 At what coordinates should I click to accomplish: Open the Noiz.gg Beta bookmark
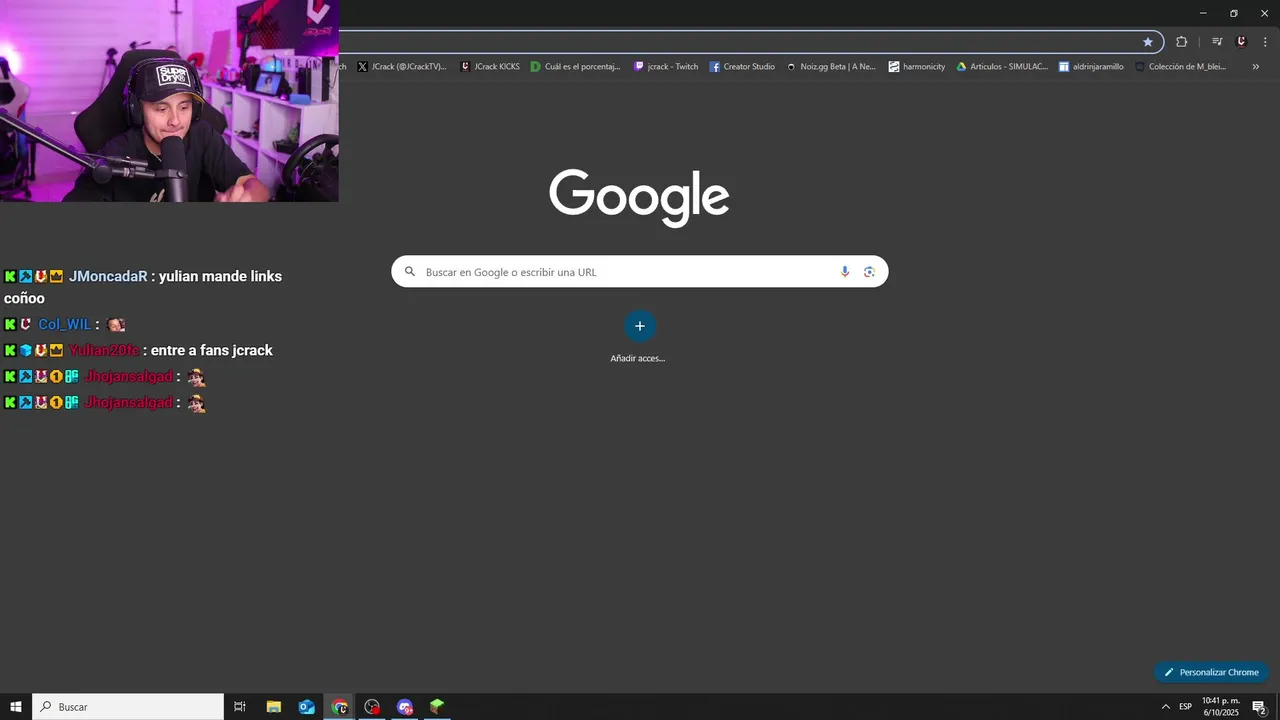coord(831,67)
